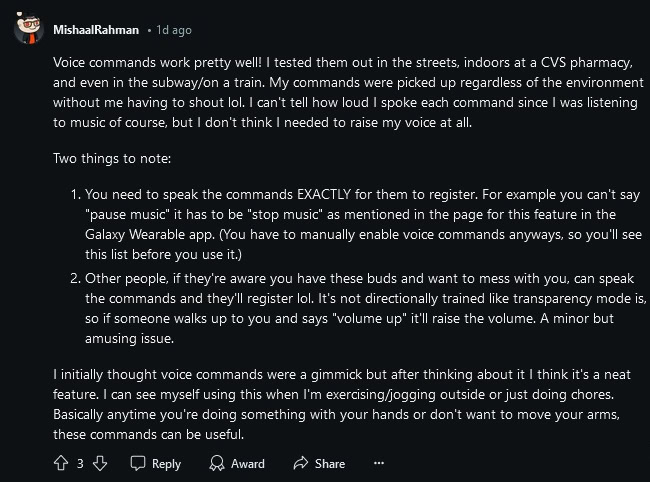This screenshot has height=482, width=650.
Task: Open the three-dot more options menu
Action: pyautogui.click(x=378, y=463)
